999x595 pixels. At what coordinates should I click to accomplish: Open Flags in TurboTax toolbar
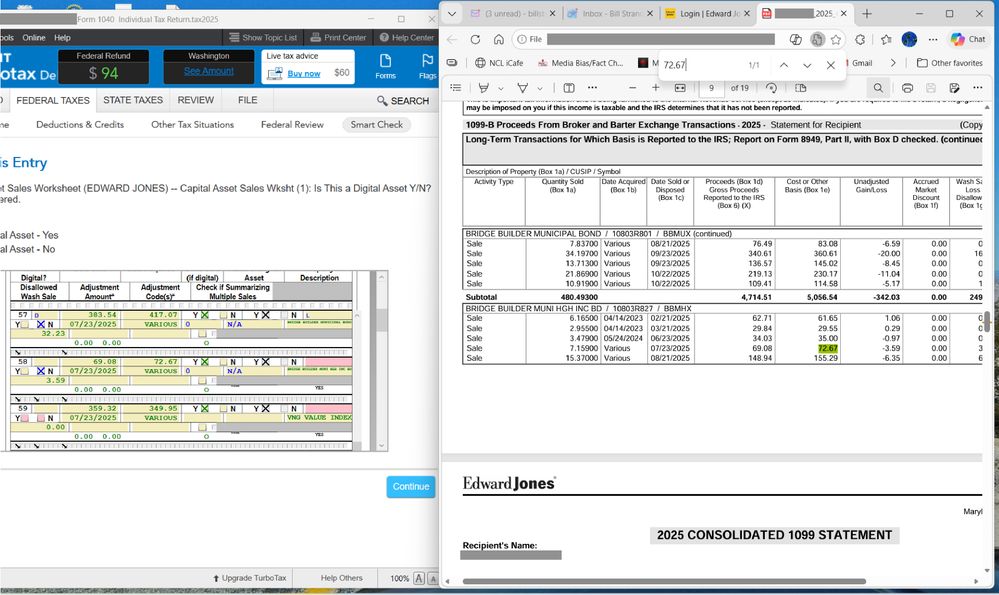point(427,66)
